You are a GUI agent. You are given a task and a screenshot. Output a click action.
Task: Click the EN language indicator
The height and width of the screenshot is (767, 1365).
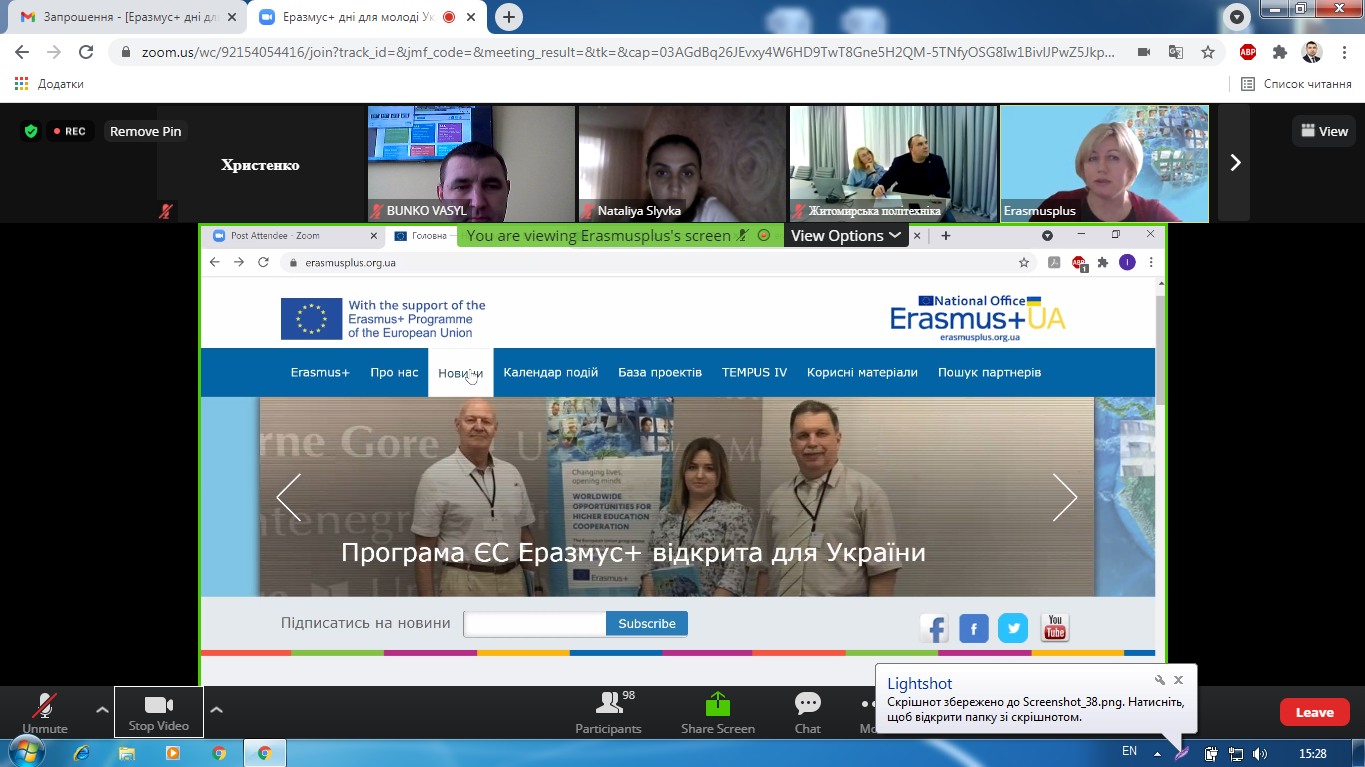click(x=1129, y=751)
